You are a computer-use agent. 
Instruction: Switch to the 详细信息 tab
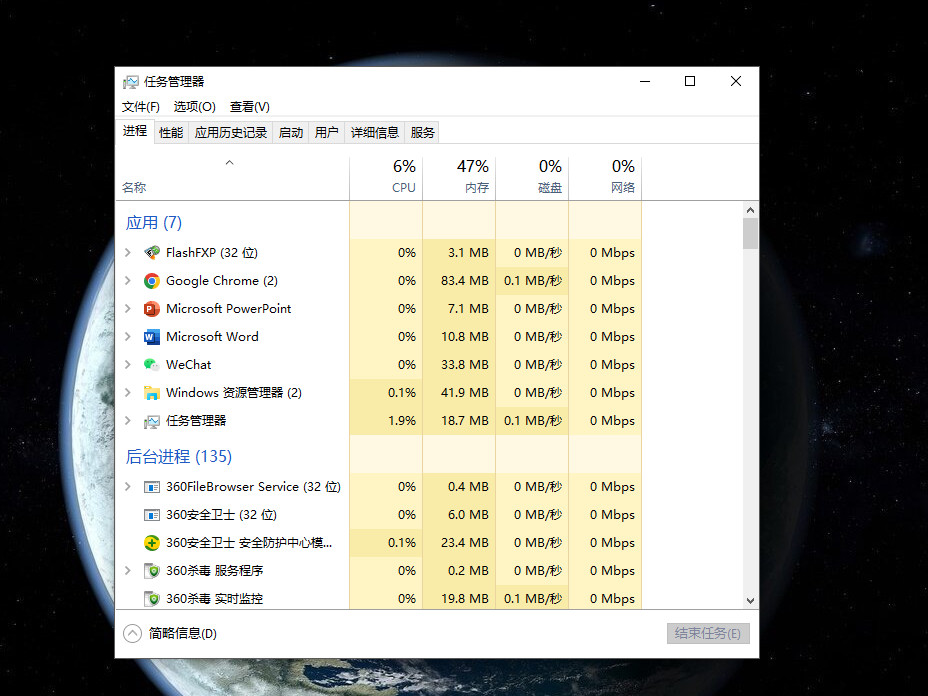coord(375,133)
